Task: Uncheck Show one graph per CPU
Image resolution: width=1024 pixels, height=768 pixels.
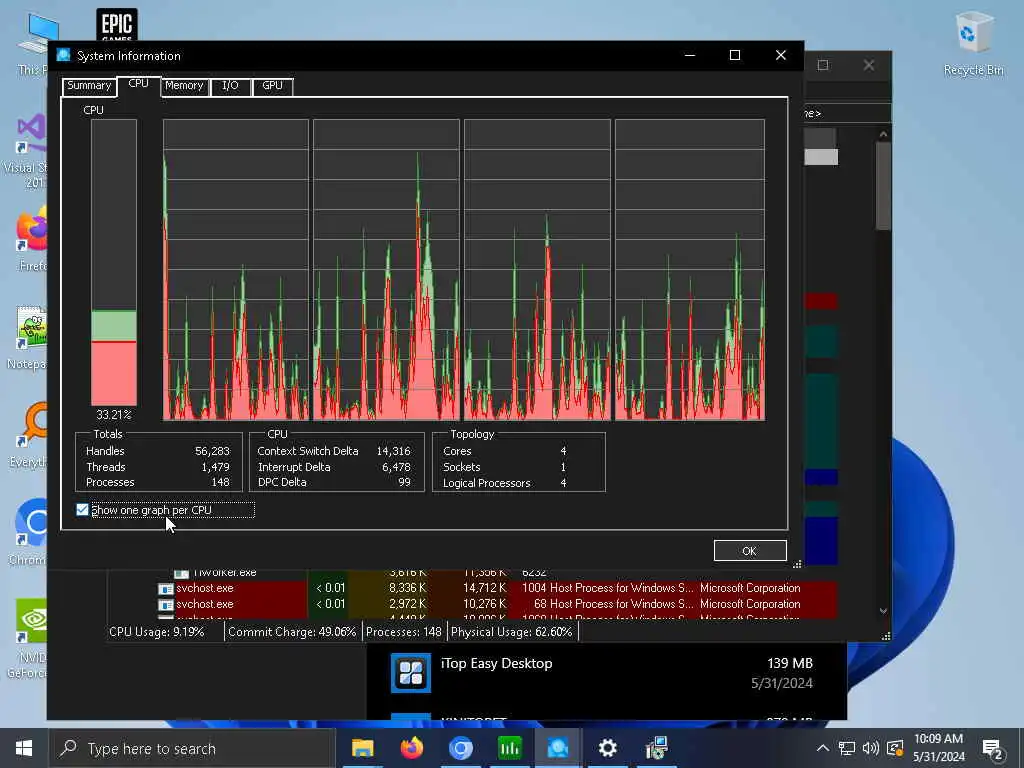Action: [82, 509]
